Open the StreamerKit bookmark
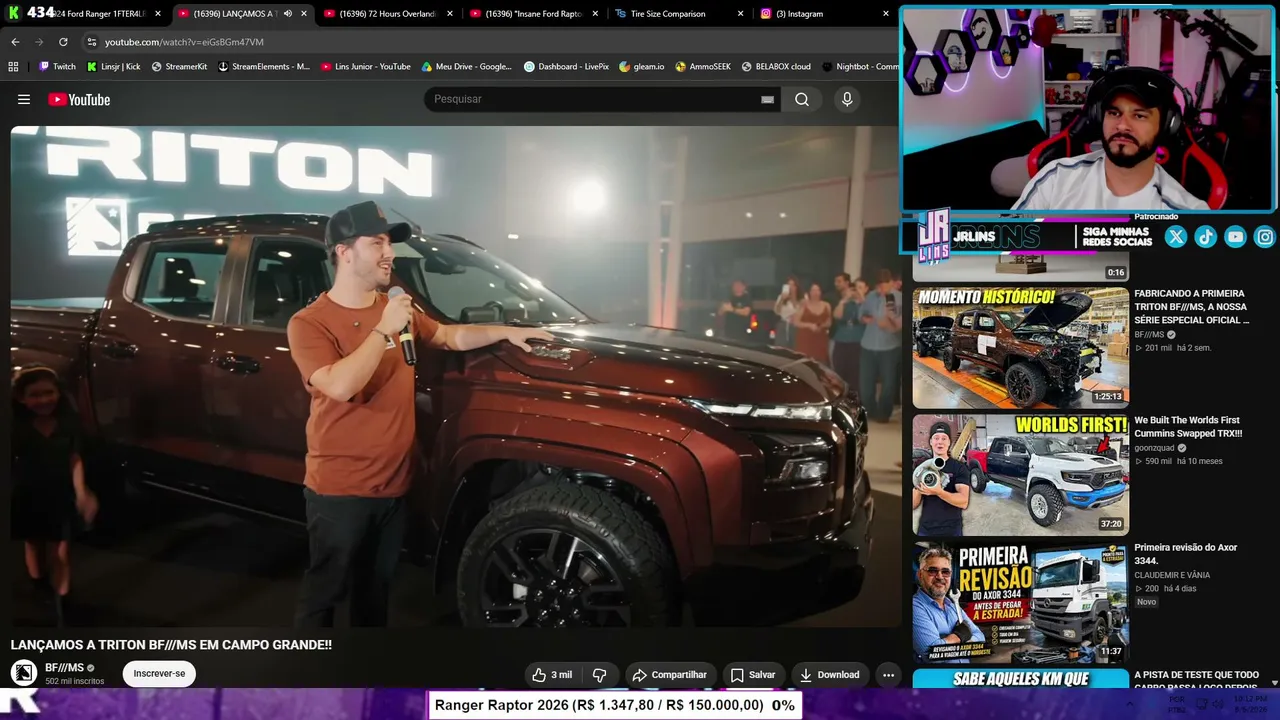Viewport: 1280px width, 720px height. click(179, 67)
